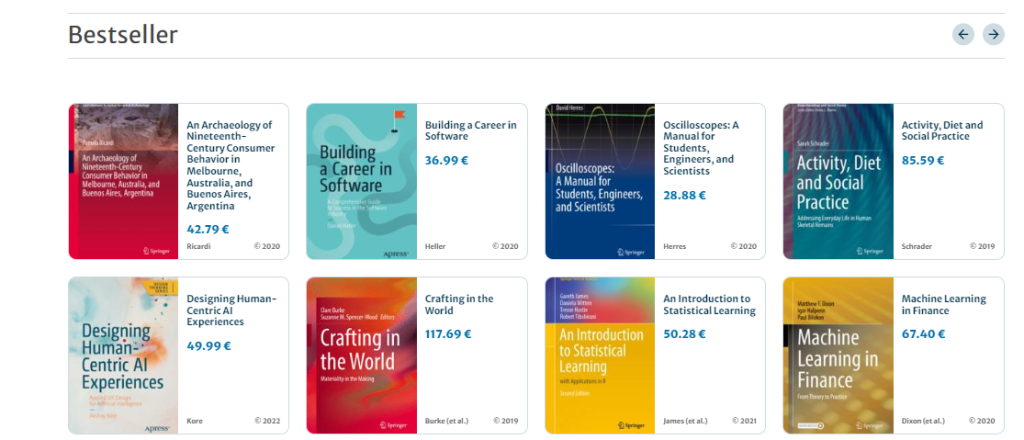Visit Designing Human-Centric AI Experiences title link
Viewport: 1024px width, 440px height.
[x=232, y=310]
